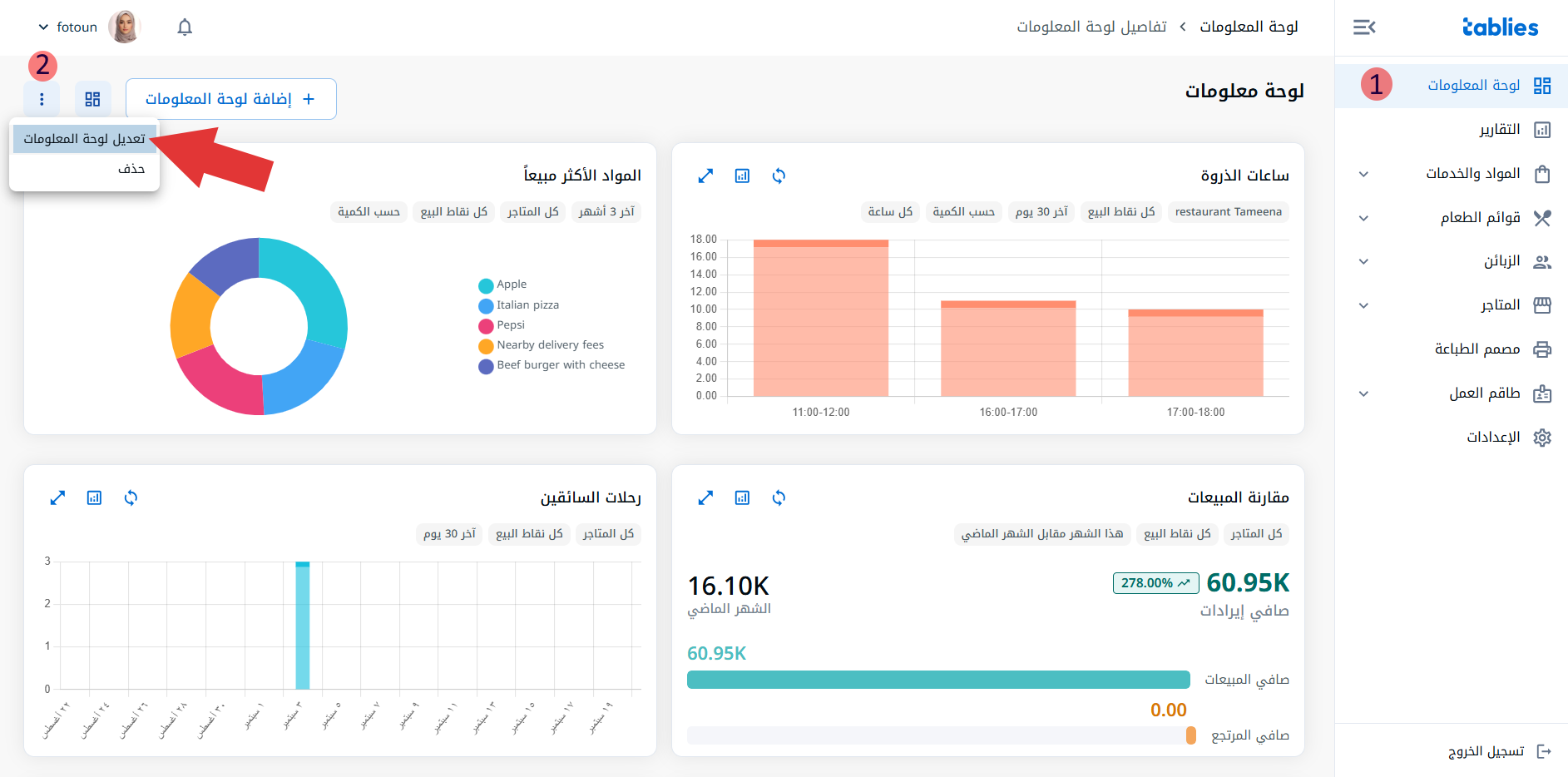The width and height of the screenshot is (1568, 777).
Task: Click the 16:00-17:00 bar in peak hours
Action: pos(1008,349)
